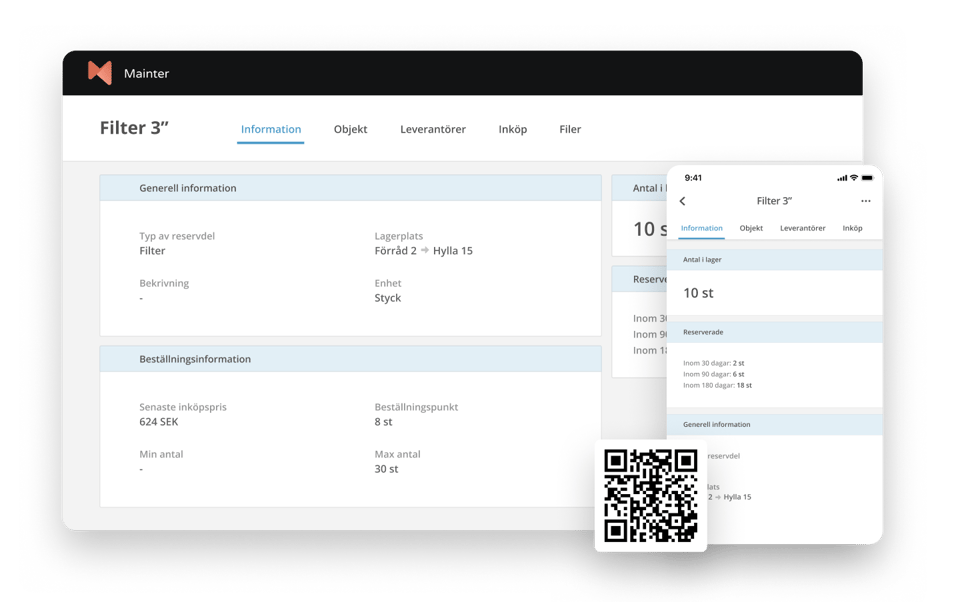Click the arrow between Förråd 2 and Hylla 15
Viewport: 960px width, 602px height.
(424, 251)
